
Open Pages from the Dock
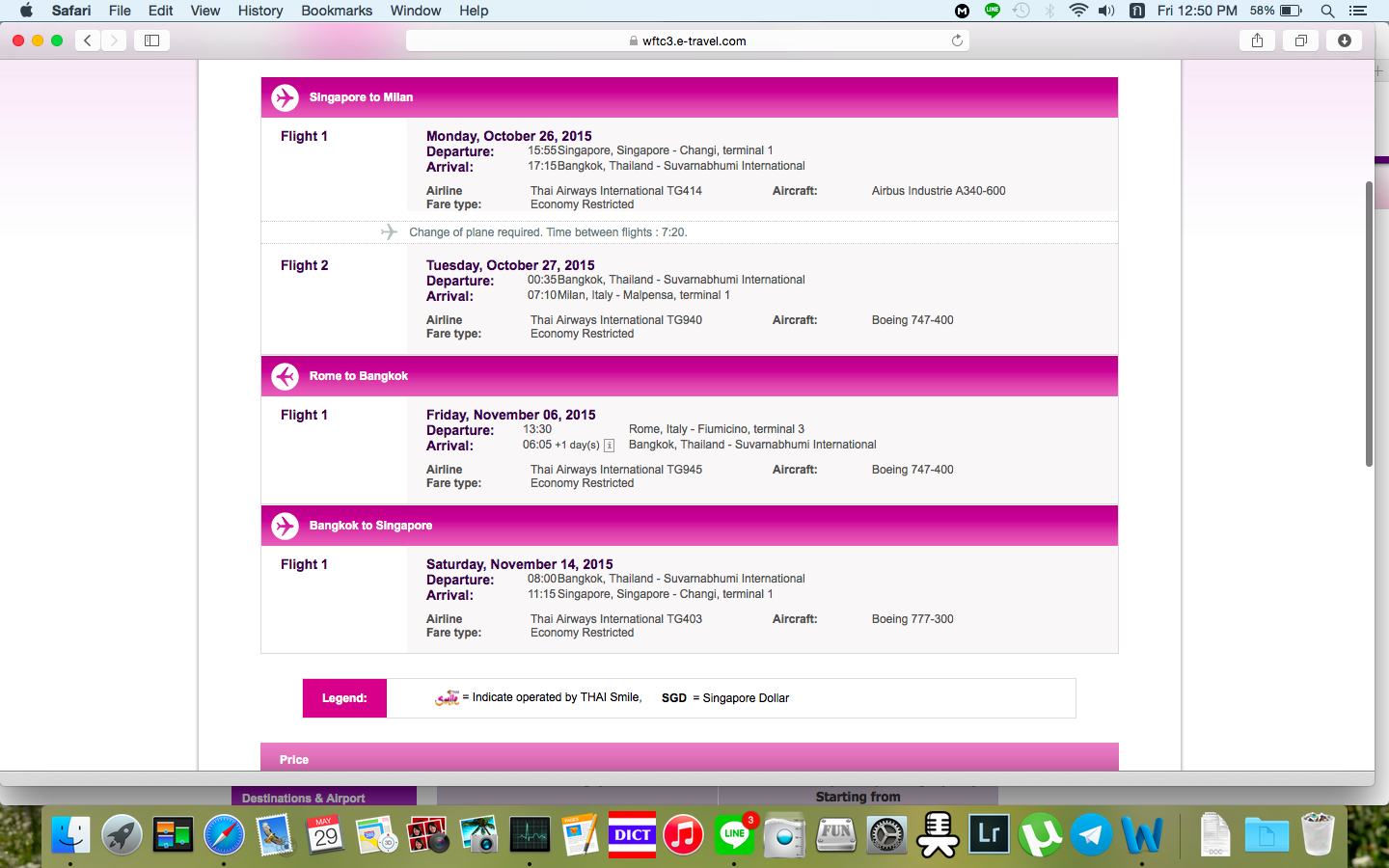[581, 835]
